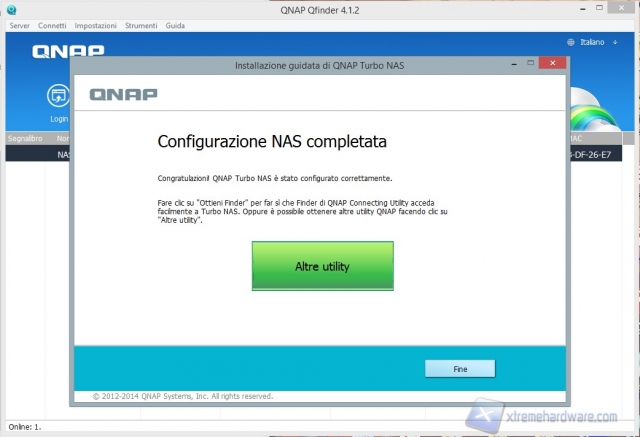
Task: Open the Connetti menu
Action: click(x=52, y=24)
